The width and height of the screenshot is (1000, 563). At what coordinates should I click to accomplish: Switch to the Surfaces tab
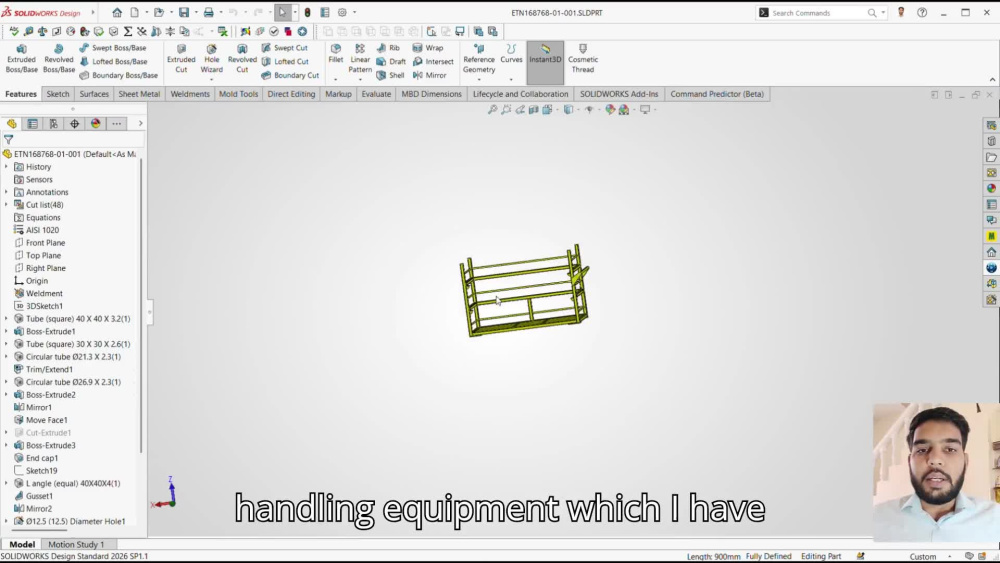tap(94, 94)
